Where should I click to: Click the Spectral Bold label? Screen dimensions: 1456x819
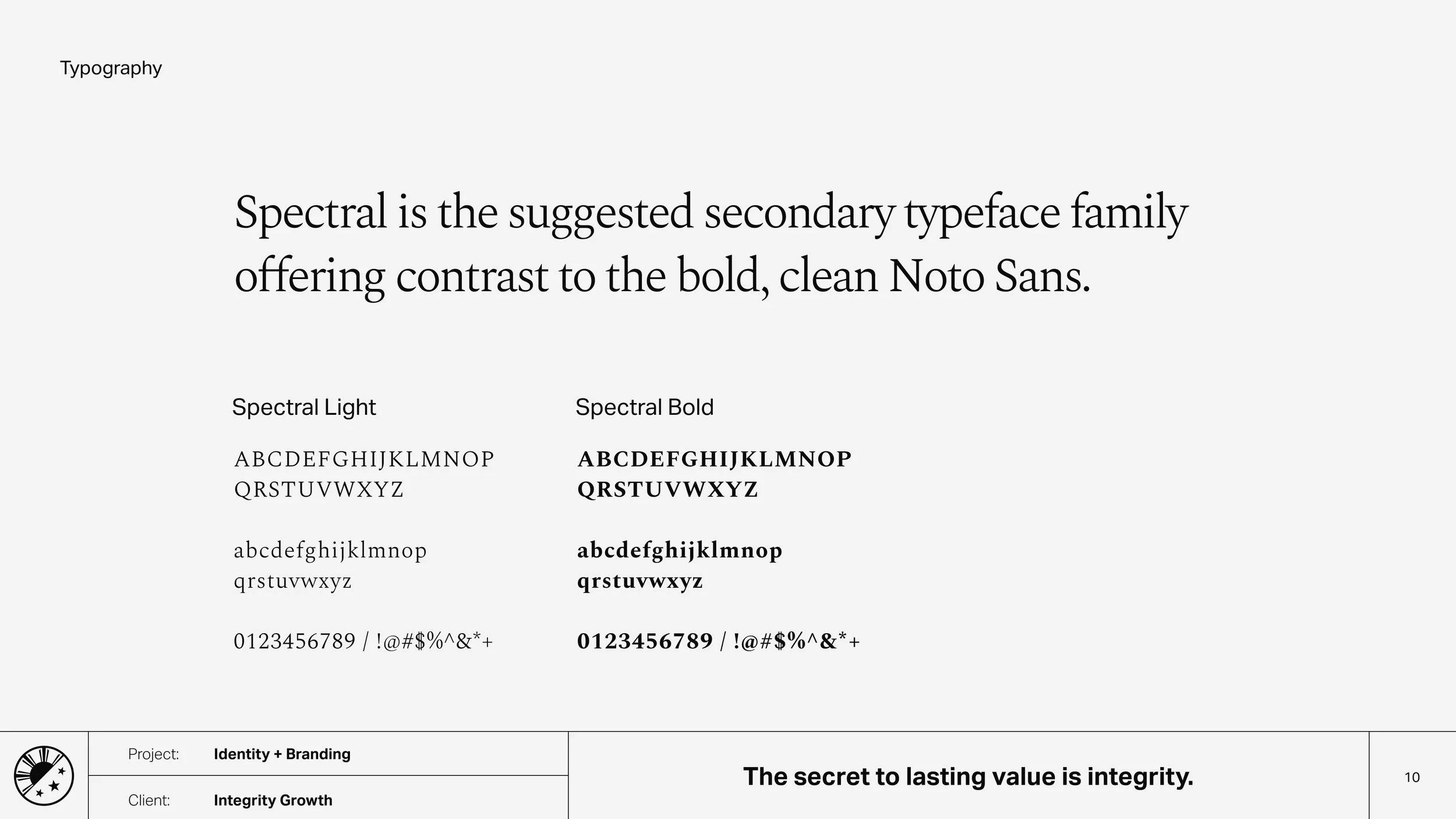pyautogui.click(x=644, y=407)
